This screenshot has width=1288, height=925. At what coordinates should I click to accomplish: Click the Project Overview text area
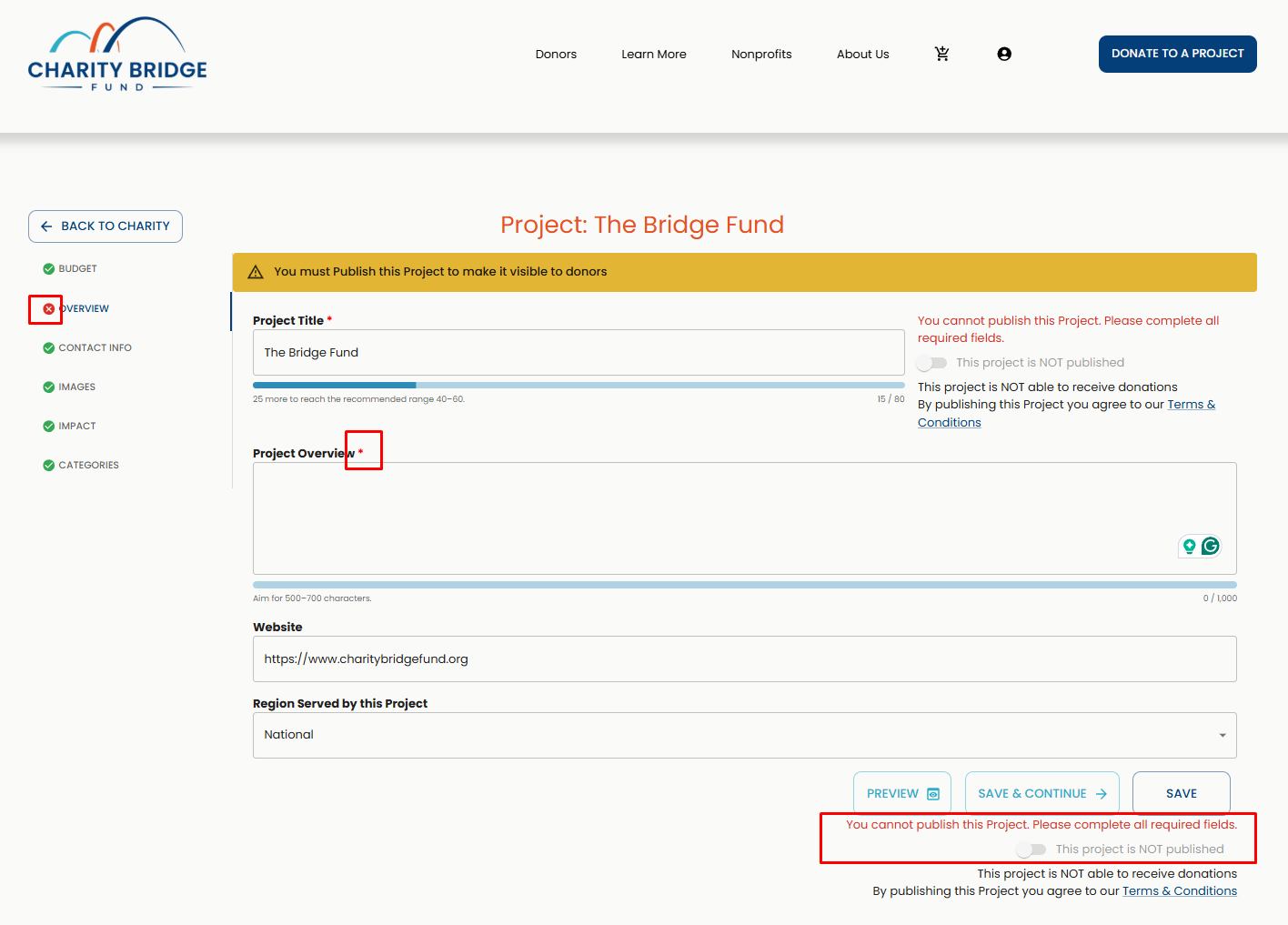744,518
